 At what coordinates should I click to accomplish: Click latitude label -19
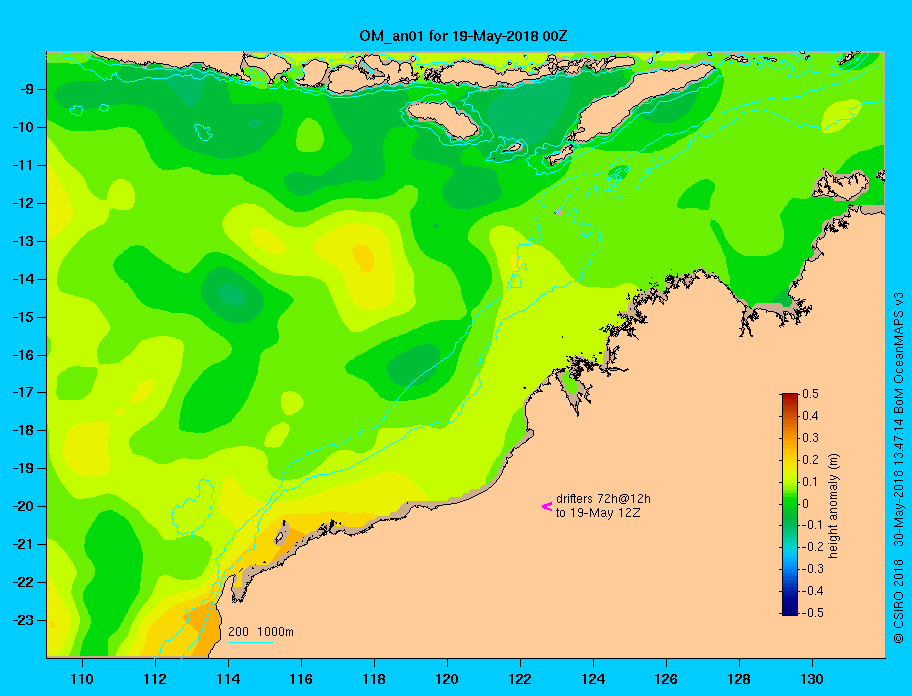[23, 468]
